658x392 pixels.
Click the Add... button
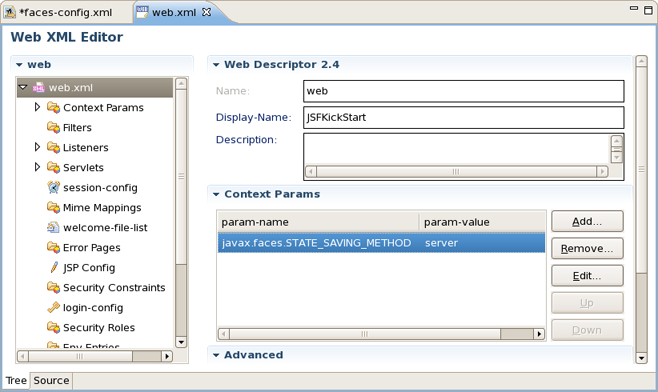pos(587,221)
